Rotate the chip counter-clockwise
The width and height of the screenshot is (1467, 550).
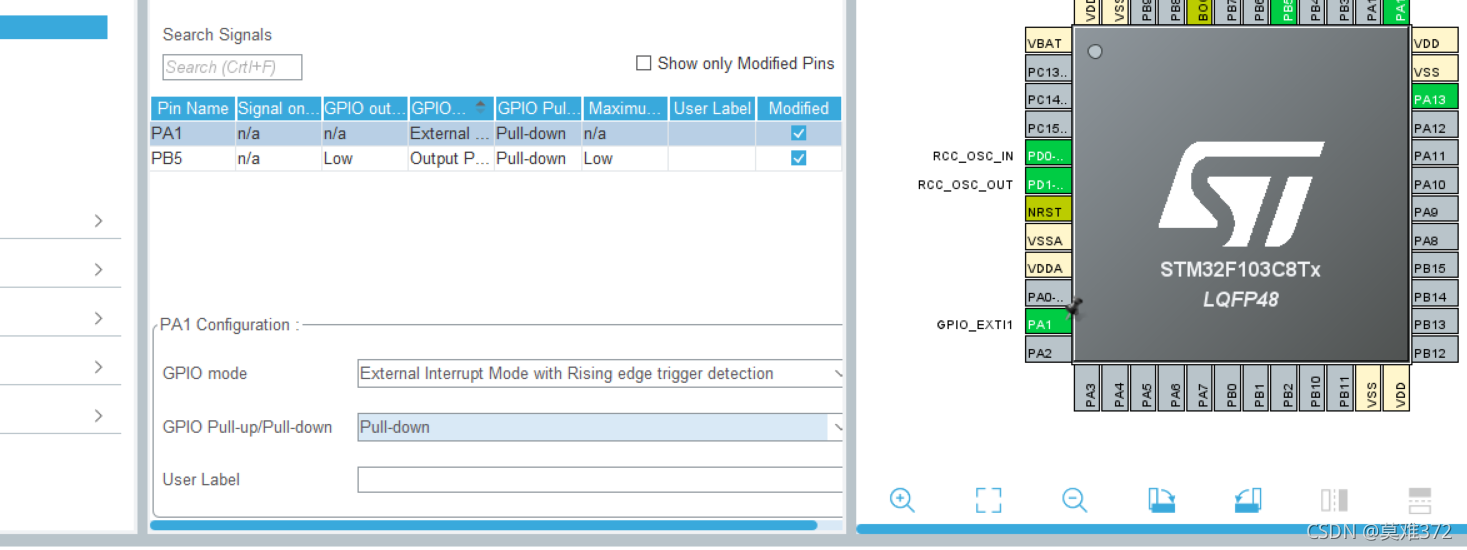1247,500
